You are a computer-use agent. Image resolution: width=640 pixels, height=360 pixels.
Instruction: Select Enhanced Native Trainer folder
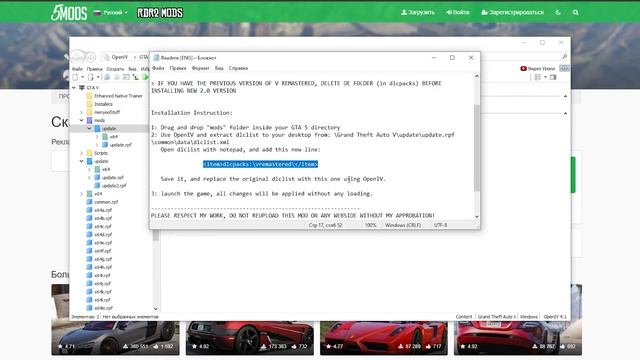coord(118,96)
